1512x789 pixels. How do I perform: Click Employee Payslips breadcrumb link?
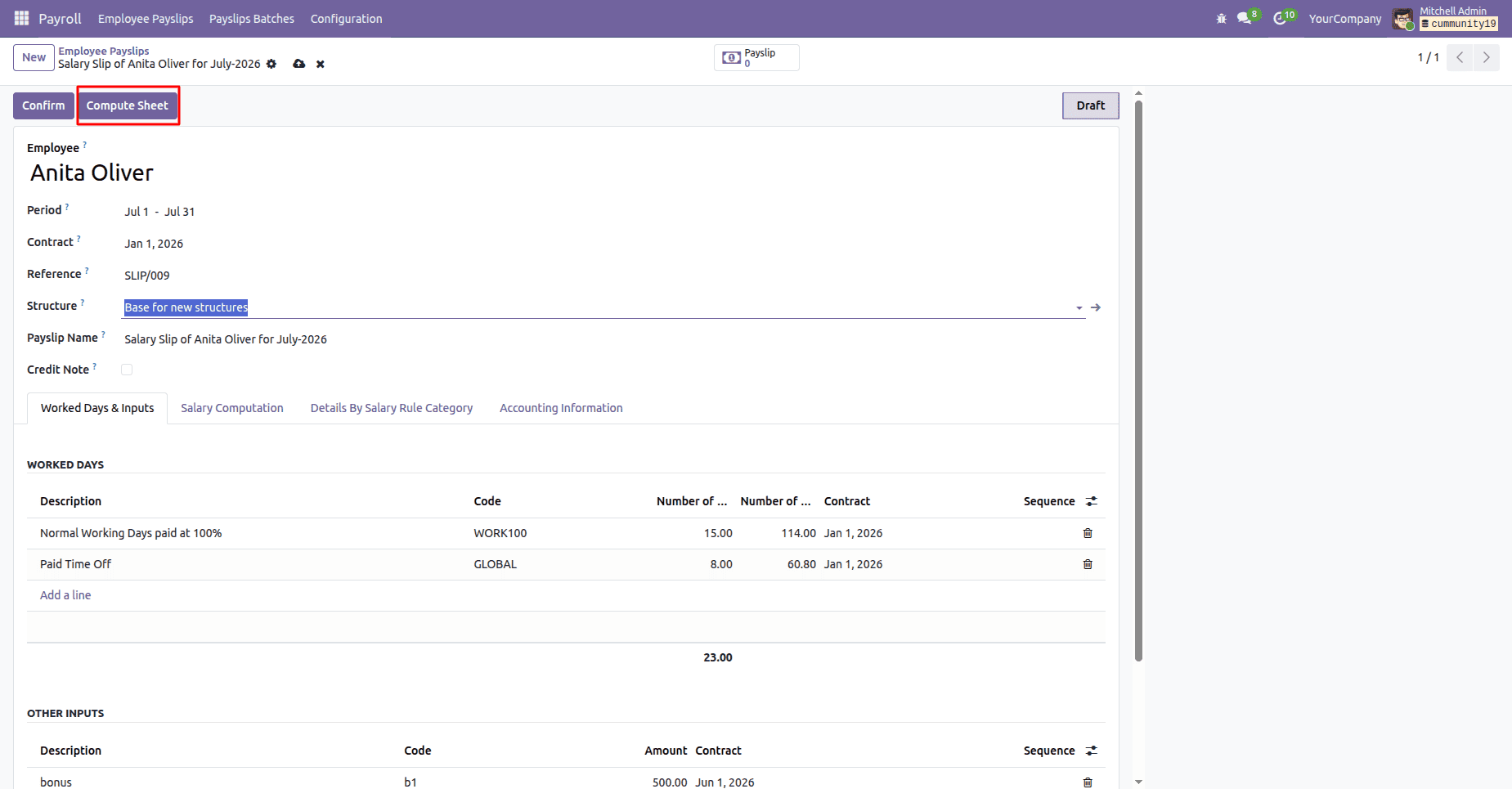104,51
